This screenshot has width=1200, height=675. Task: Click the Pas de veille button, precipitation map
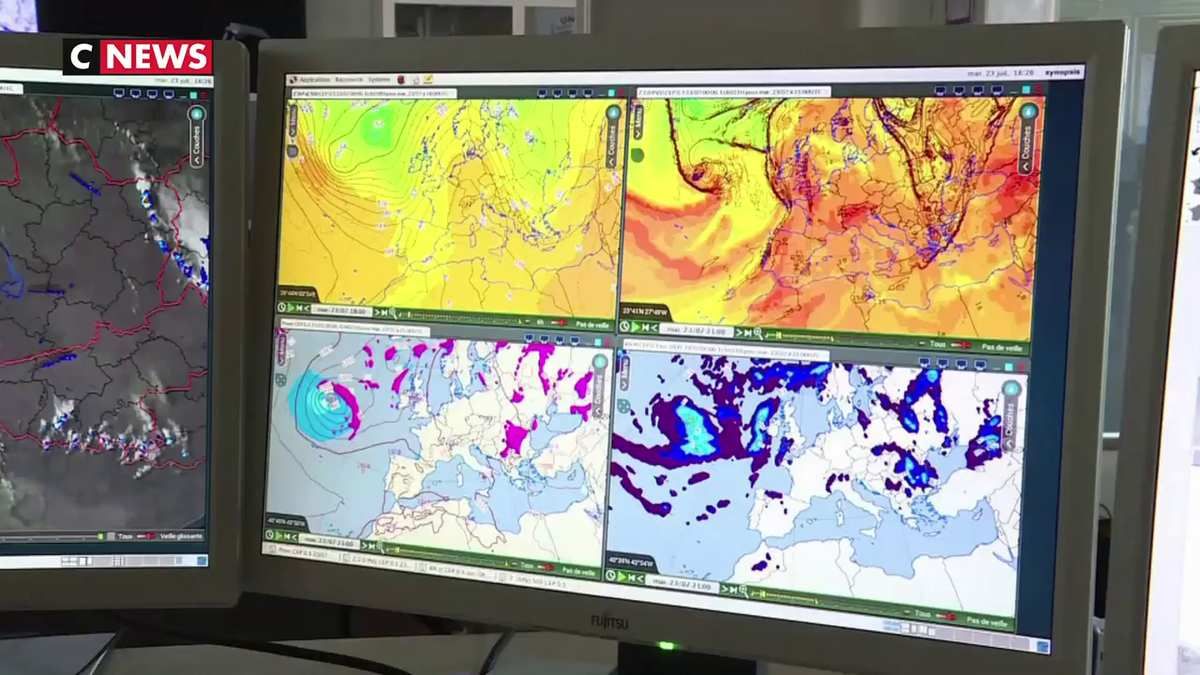988,621
